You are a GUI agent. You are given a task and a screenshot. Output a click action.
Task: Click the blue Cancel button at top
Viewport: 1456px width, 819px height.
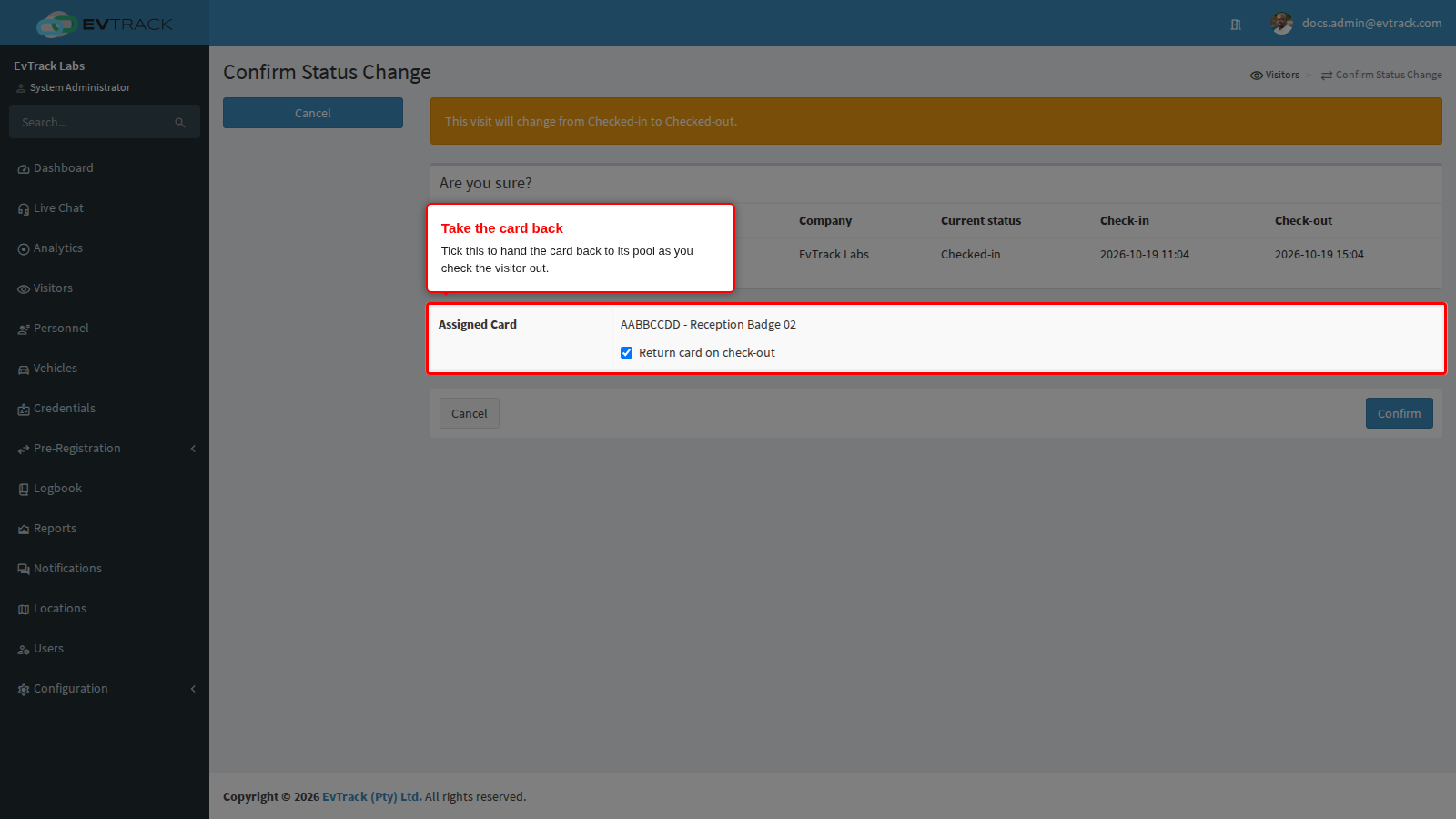point(313,113)
